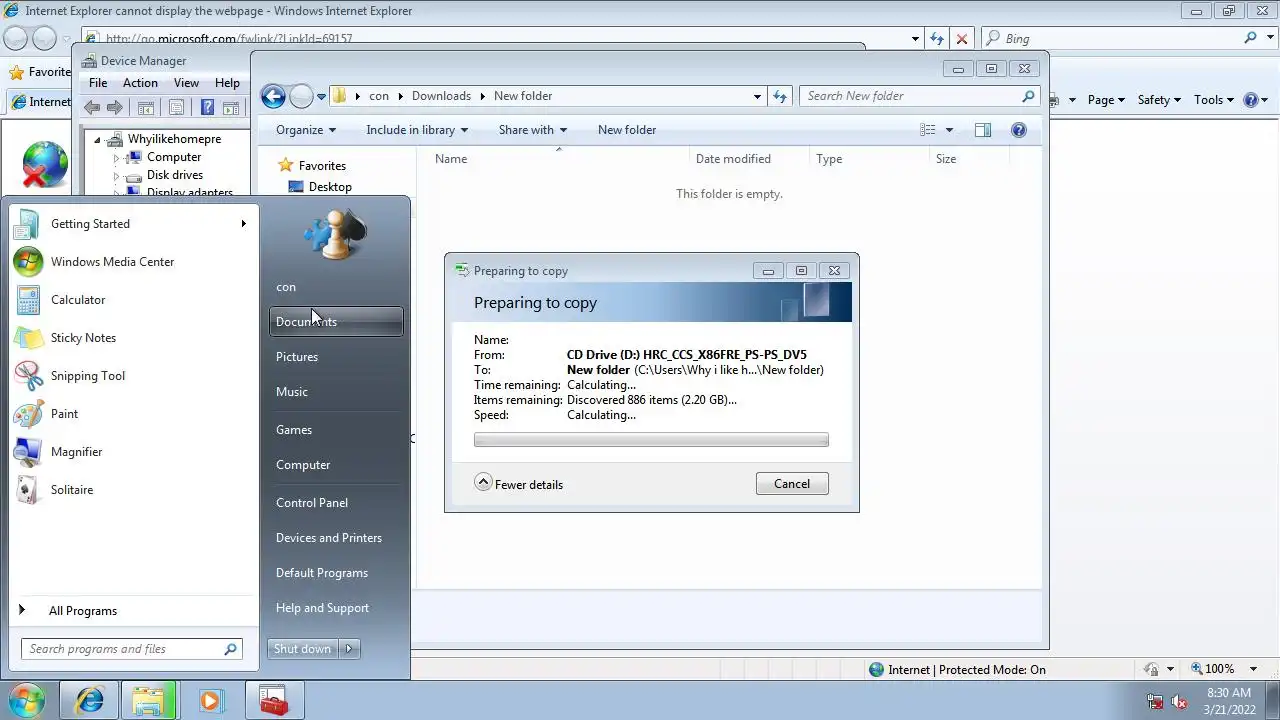The image size is (1280, 720).
Task: Open Internet Explorer from the taskbar
Action: 90,701
